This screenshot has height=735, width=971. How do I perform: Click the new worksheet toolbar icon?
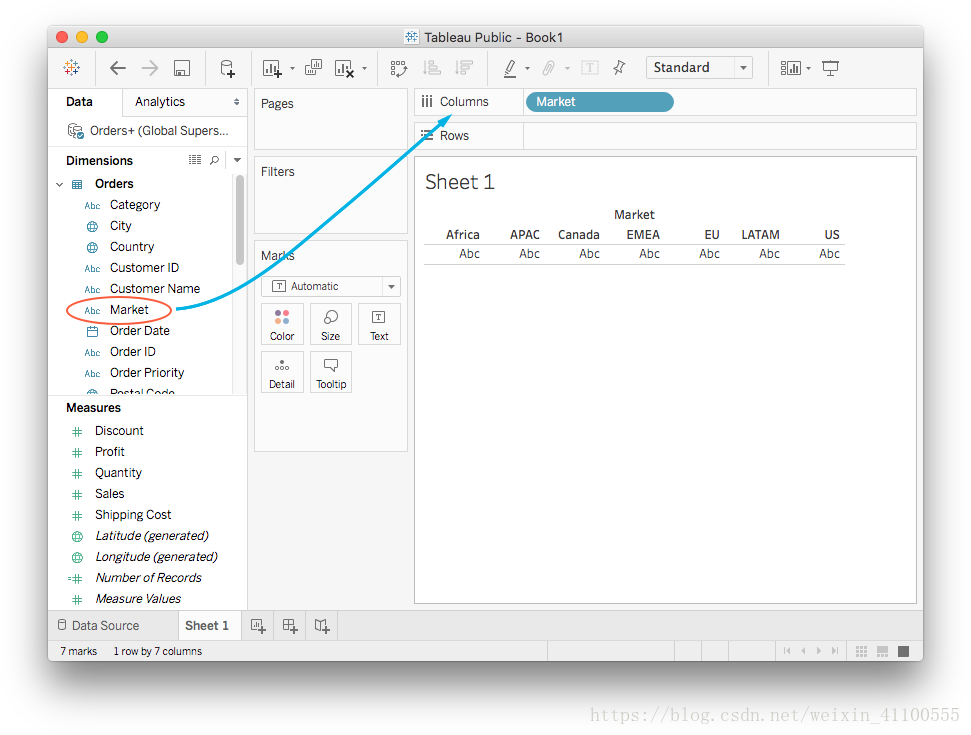(272, 68)
